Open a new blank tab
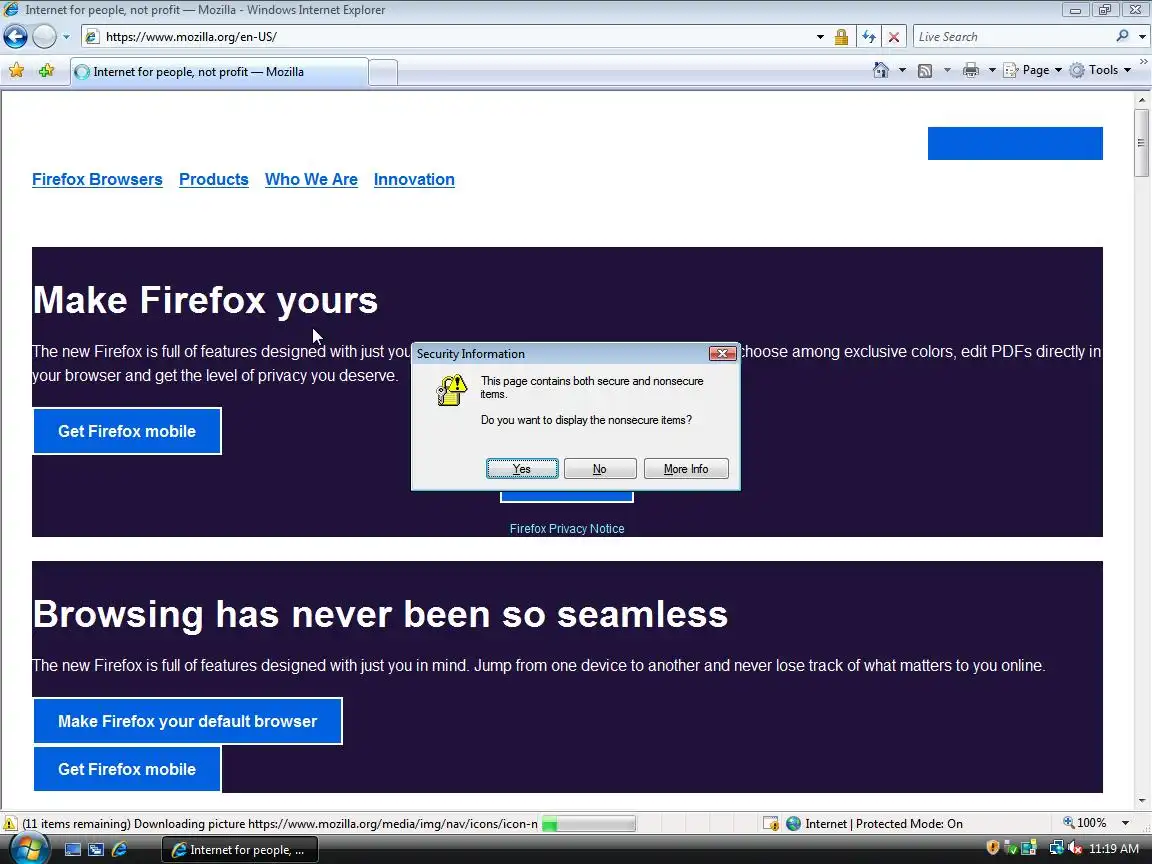The height and width of the screenshot is (864, 1152). pos(383,73)
